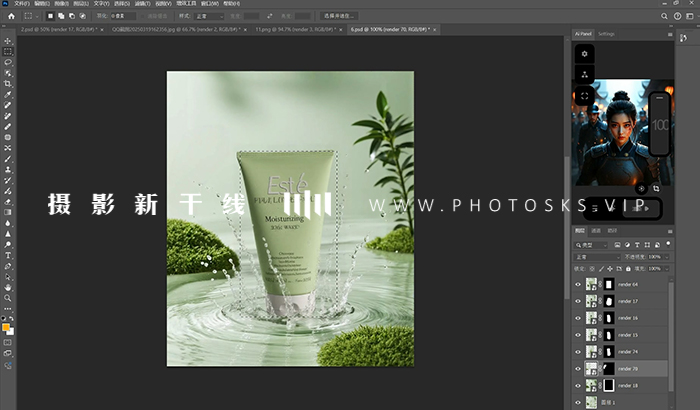Expand the layer fill dropdown arrow
700x410 pixels.
point(667,269)
